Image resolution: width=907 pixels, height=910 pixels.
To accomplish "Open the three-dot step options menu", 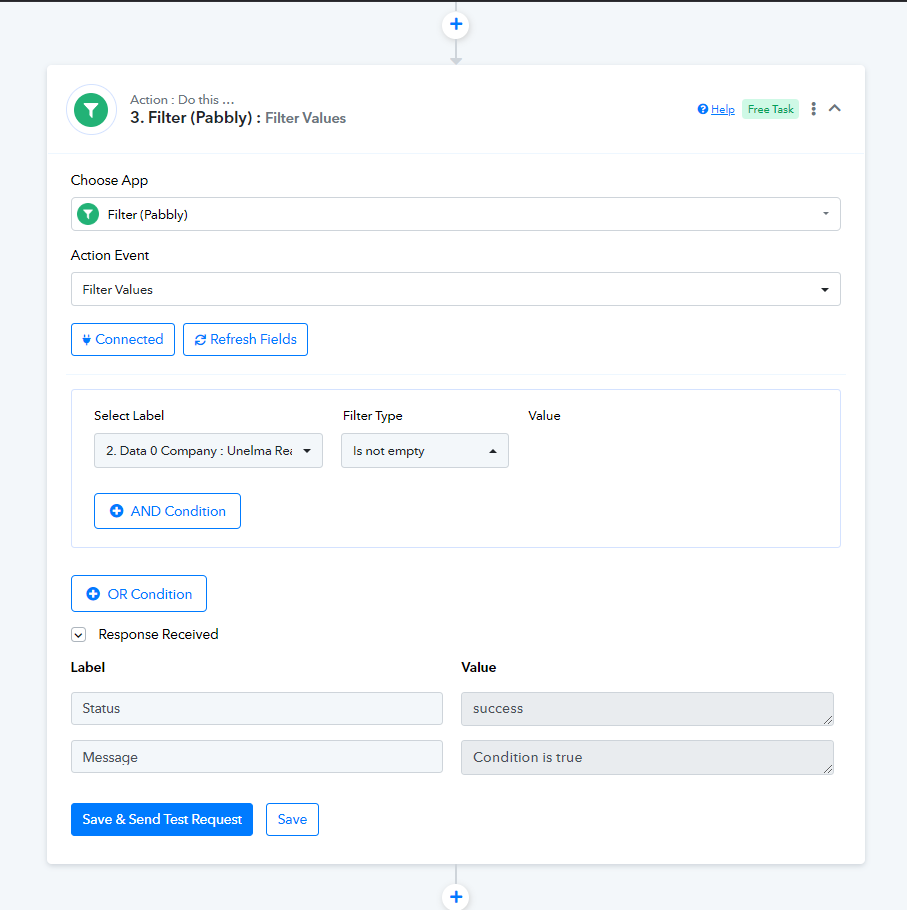I will click(x=814, y=109).
